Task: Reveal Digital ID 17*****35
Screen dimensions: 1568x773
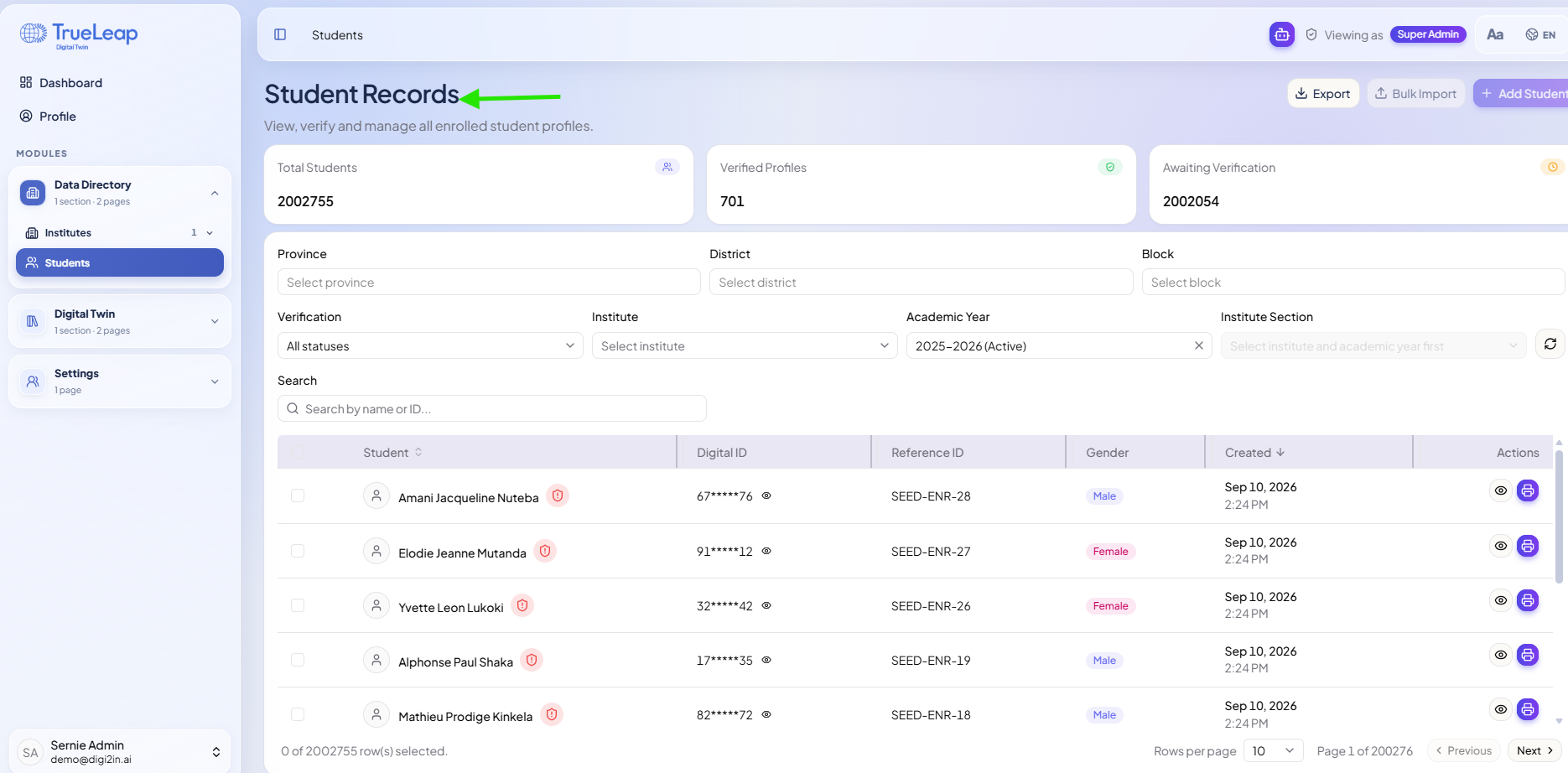Action: point(766,660)
